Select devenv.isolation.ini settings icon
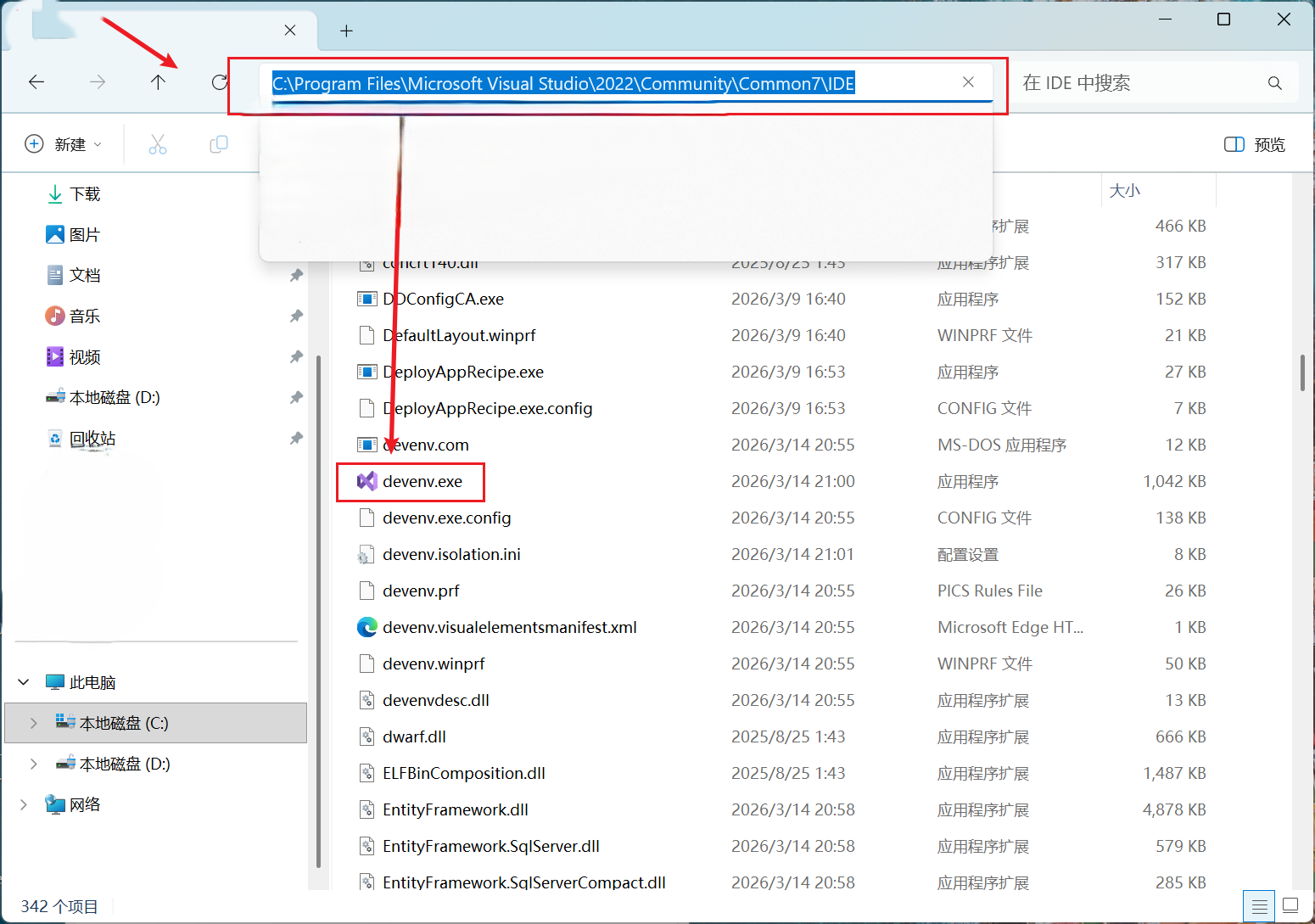 [x=367, y=555]
